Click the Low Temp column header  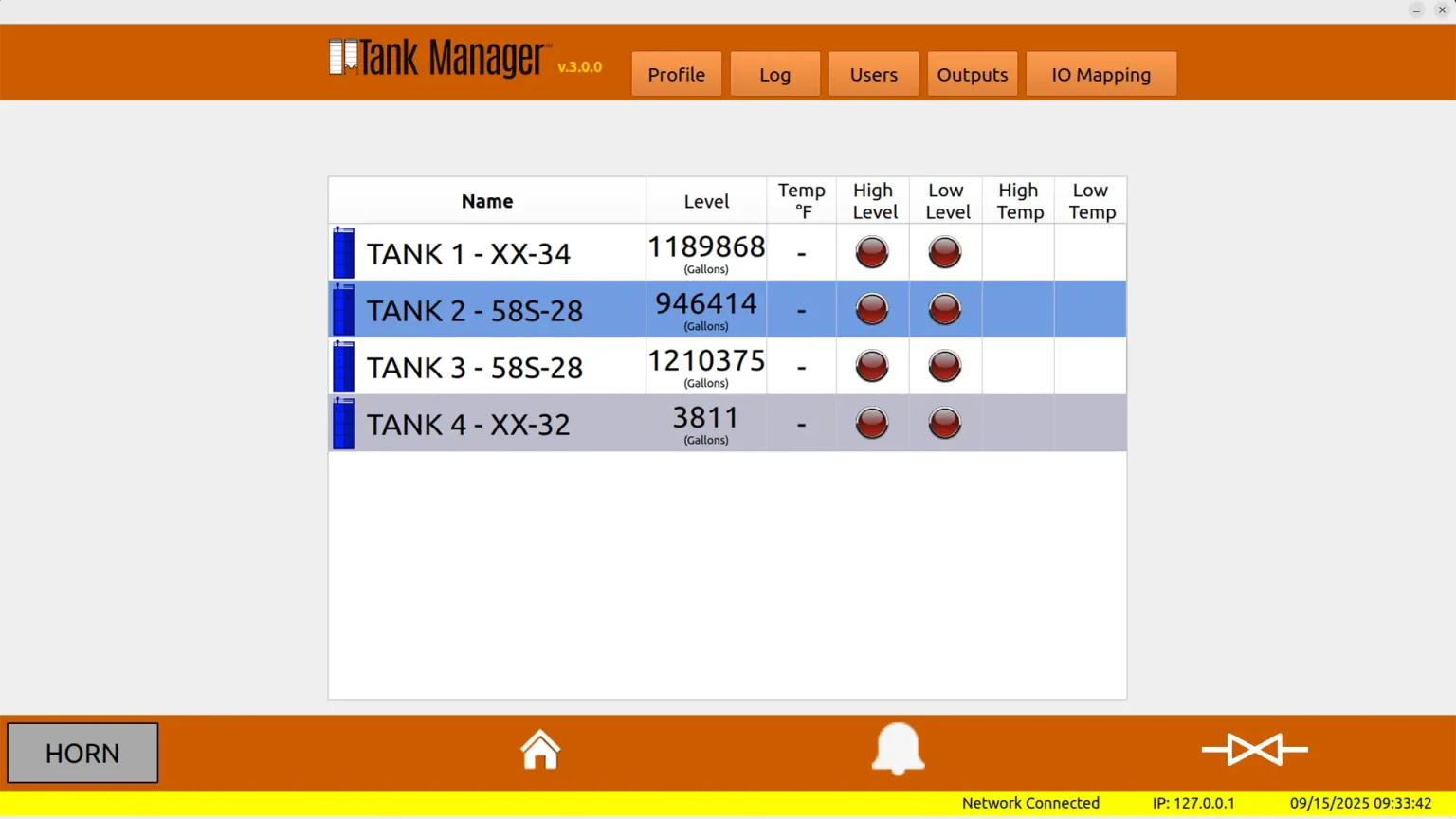(1092, 201)
